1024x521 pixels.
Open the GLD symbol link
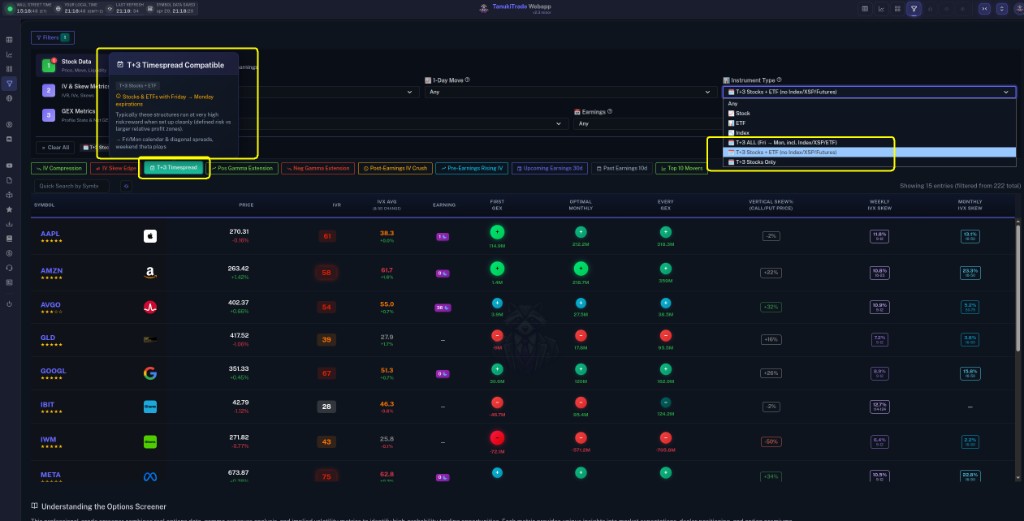pos(48,338)
